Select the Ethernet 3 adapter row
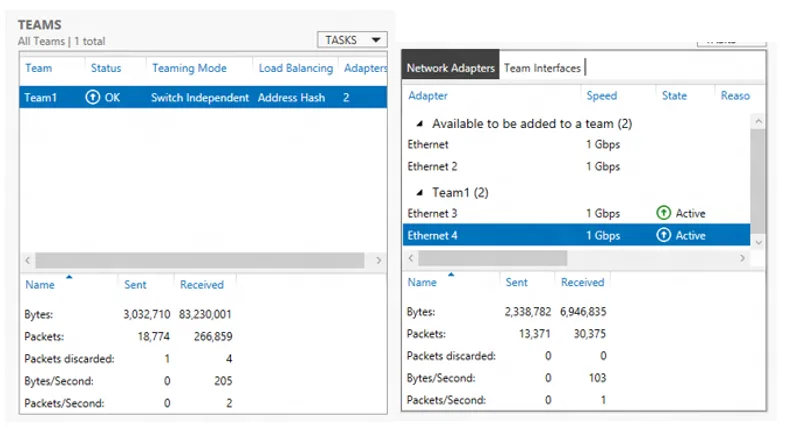796x430 pixels. coord(576,213)
